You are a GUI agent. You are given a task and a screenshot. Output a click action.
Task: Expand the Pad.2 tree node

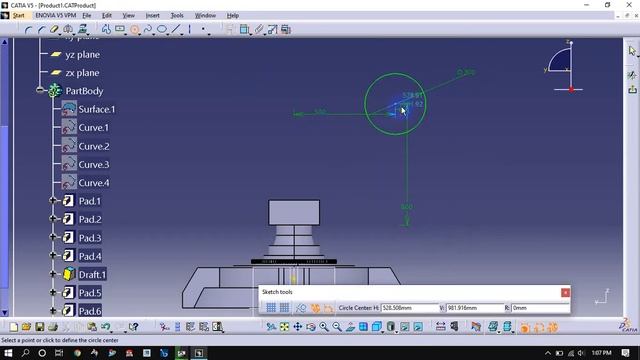(x=53, y=219)
